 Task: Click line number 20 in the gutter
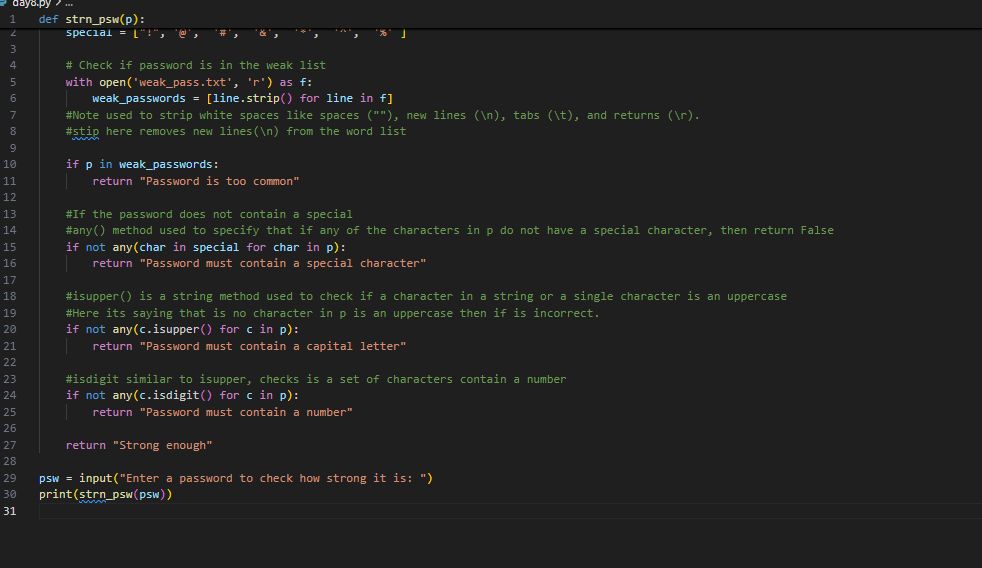click(10, 329)
